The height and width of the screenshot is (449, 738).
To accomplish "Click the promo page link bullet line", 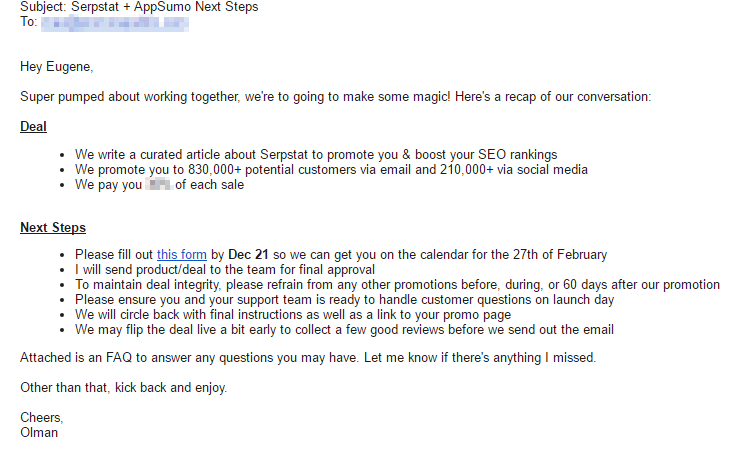I will [293, 314].
